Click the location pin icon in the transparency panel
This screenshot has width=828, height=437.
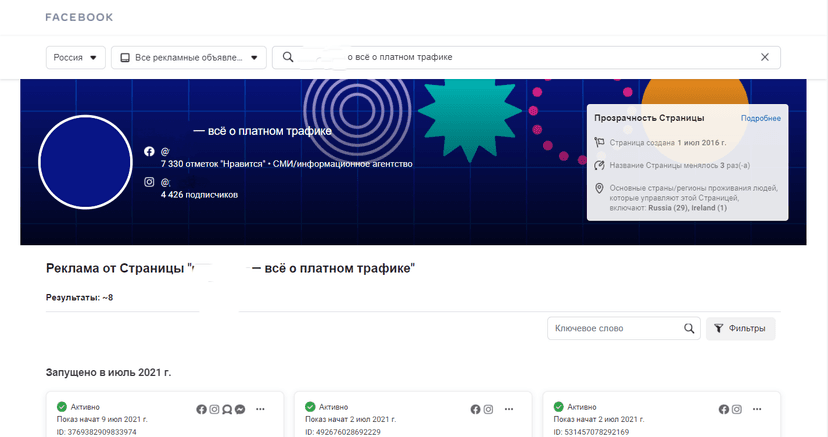(599, 188)
